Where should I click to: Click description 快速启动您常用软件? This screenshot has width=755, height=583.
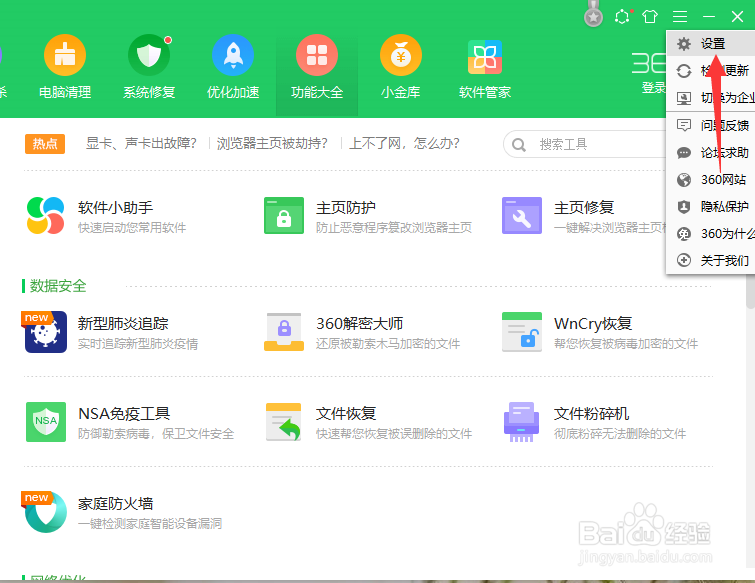coord(132,228)
